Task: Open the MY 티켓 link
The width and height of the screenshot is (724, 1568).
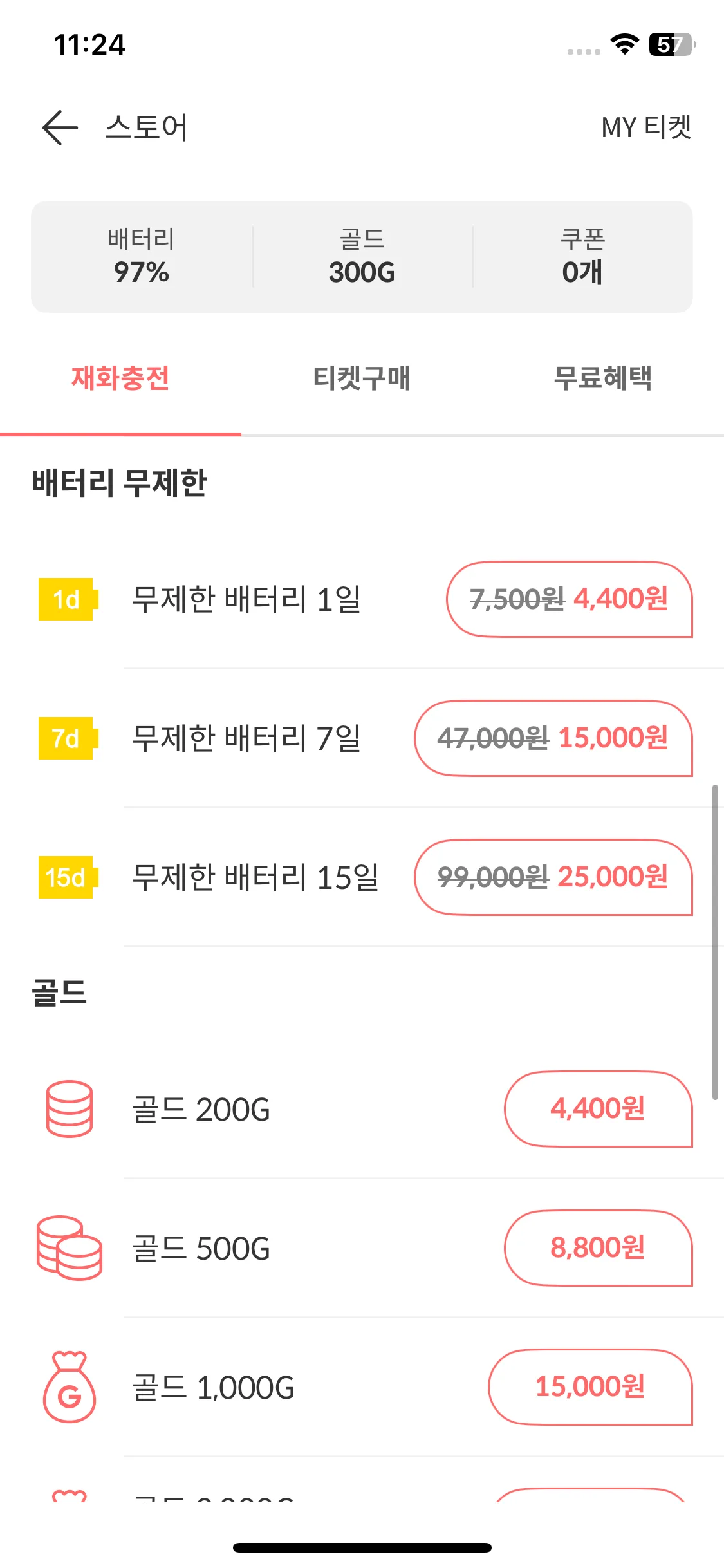Action: click(646, 127)
